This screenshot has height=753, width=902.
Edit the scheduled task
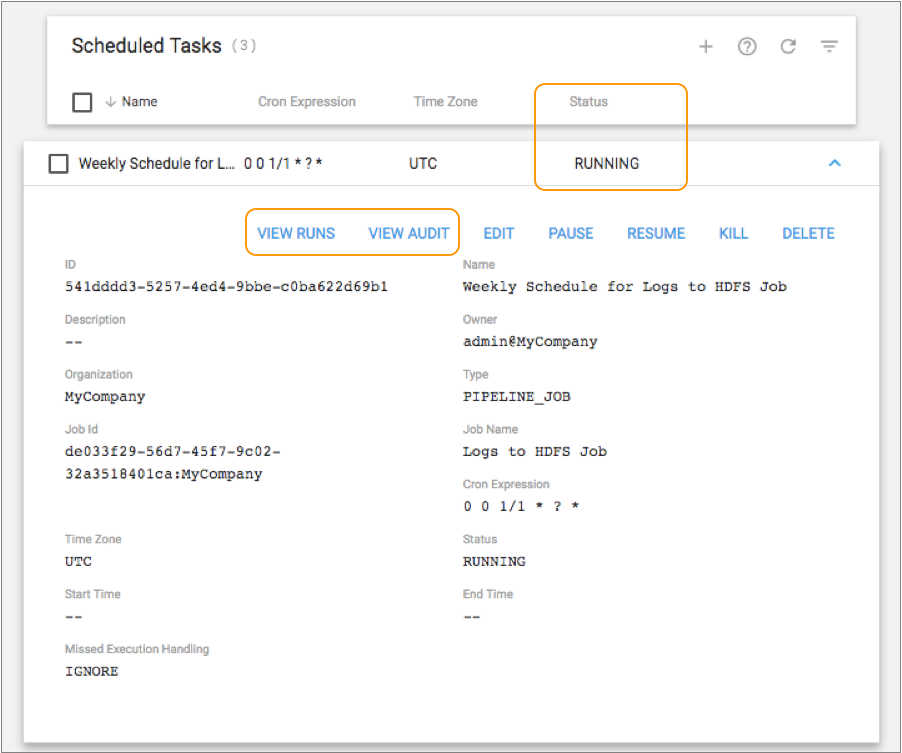point(499,233)
